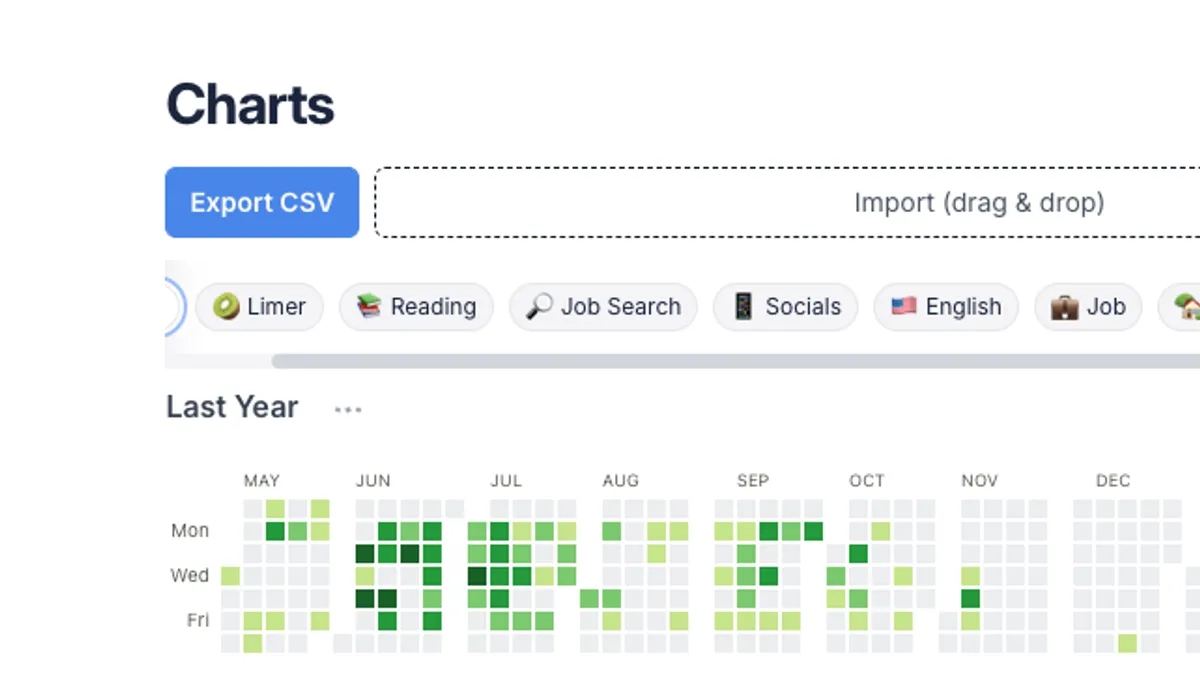Open the three-dot menu beside Last Year
The height and width of the screenshot is (692, 1200).
point(348,409)
